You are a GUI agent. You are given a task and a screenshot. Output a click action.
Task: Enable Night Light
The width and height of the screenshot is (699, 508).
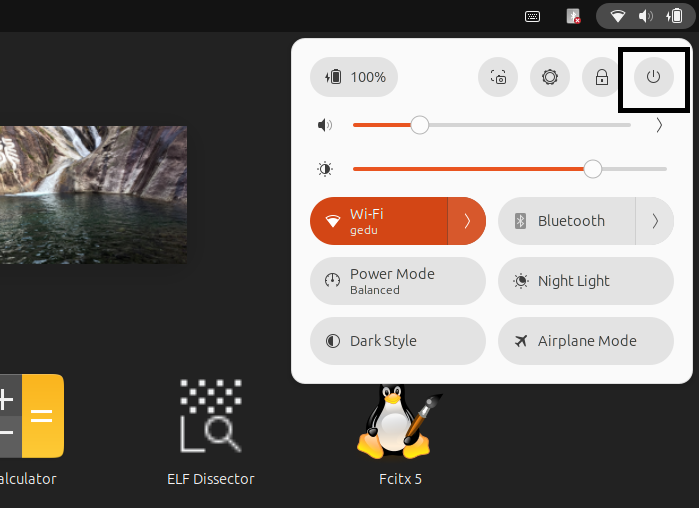coord(586,281)
